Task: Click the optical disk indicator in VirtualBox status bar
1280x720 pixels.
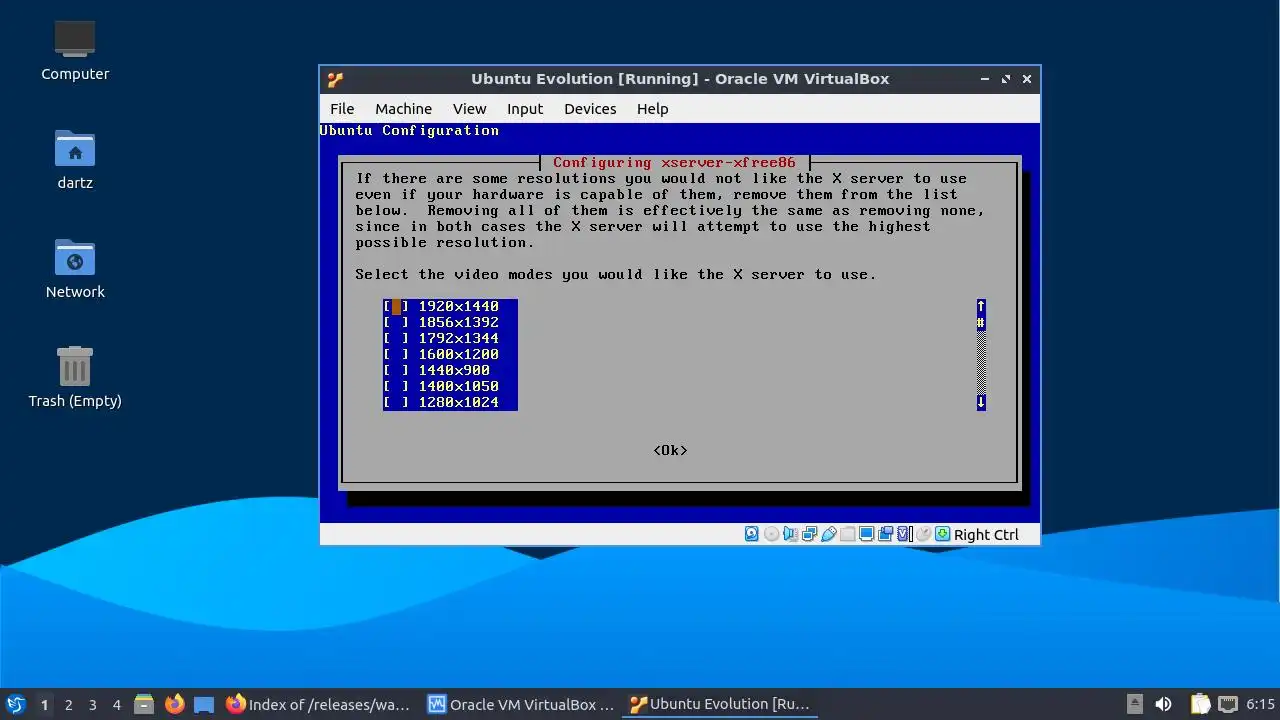Action: pyautogui.click(x=772, y=534)
